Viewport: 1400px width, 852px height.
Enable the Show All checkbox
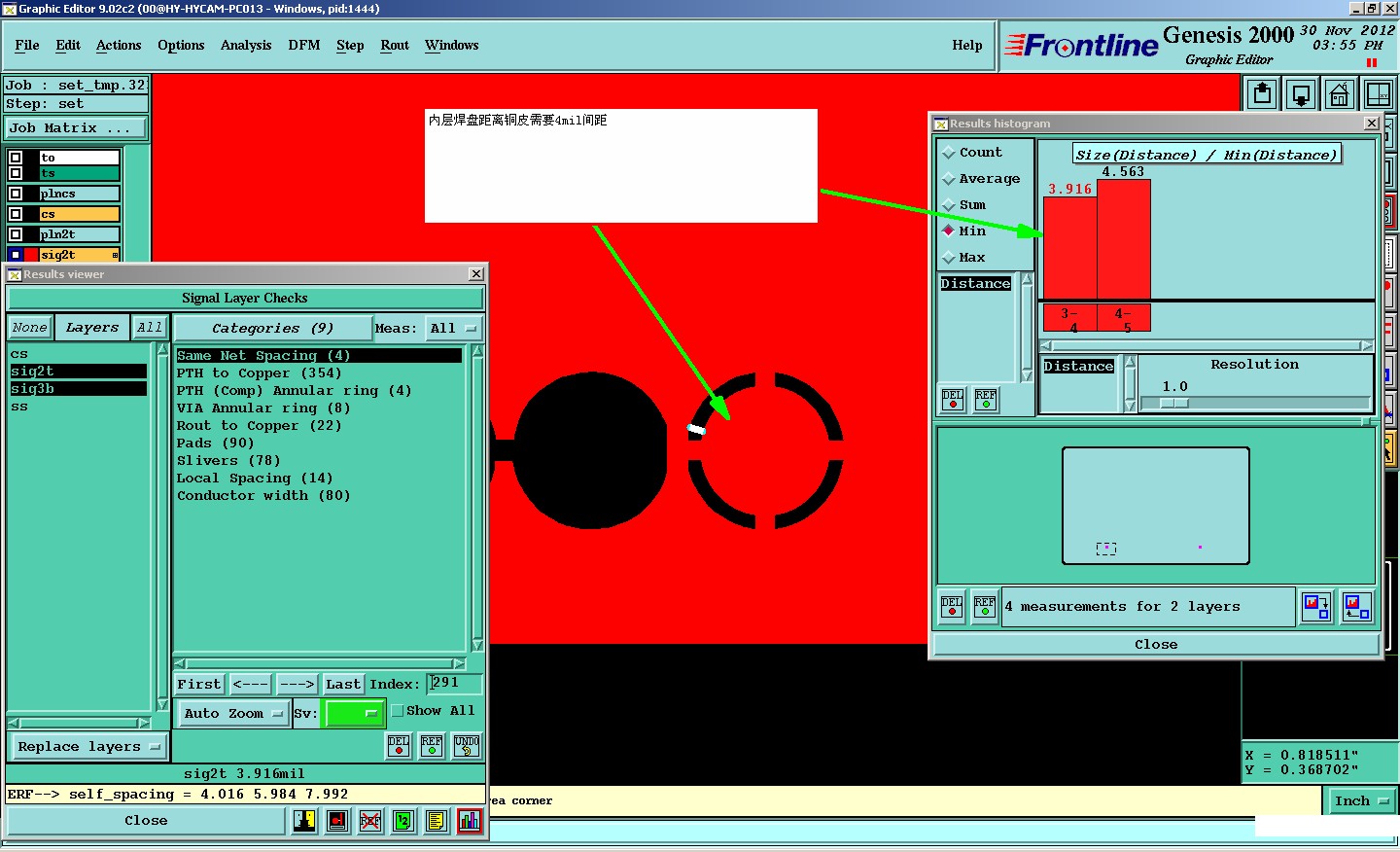point(398,711)
